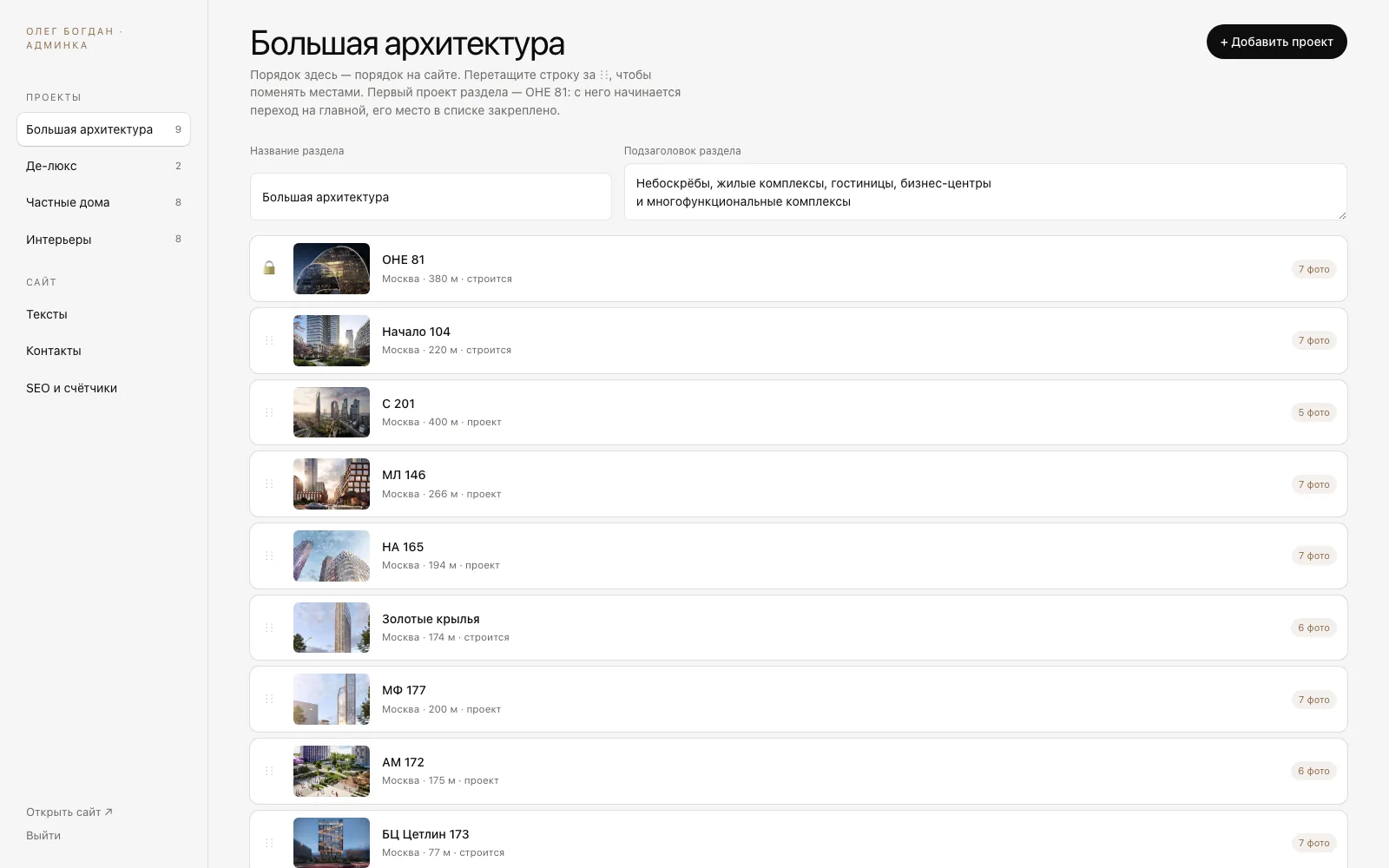Click the 6 фото badge on АМ 172
Screen dimensions: 1389x868
point(1313,771)
